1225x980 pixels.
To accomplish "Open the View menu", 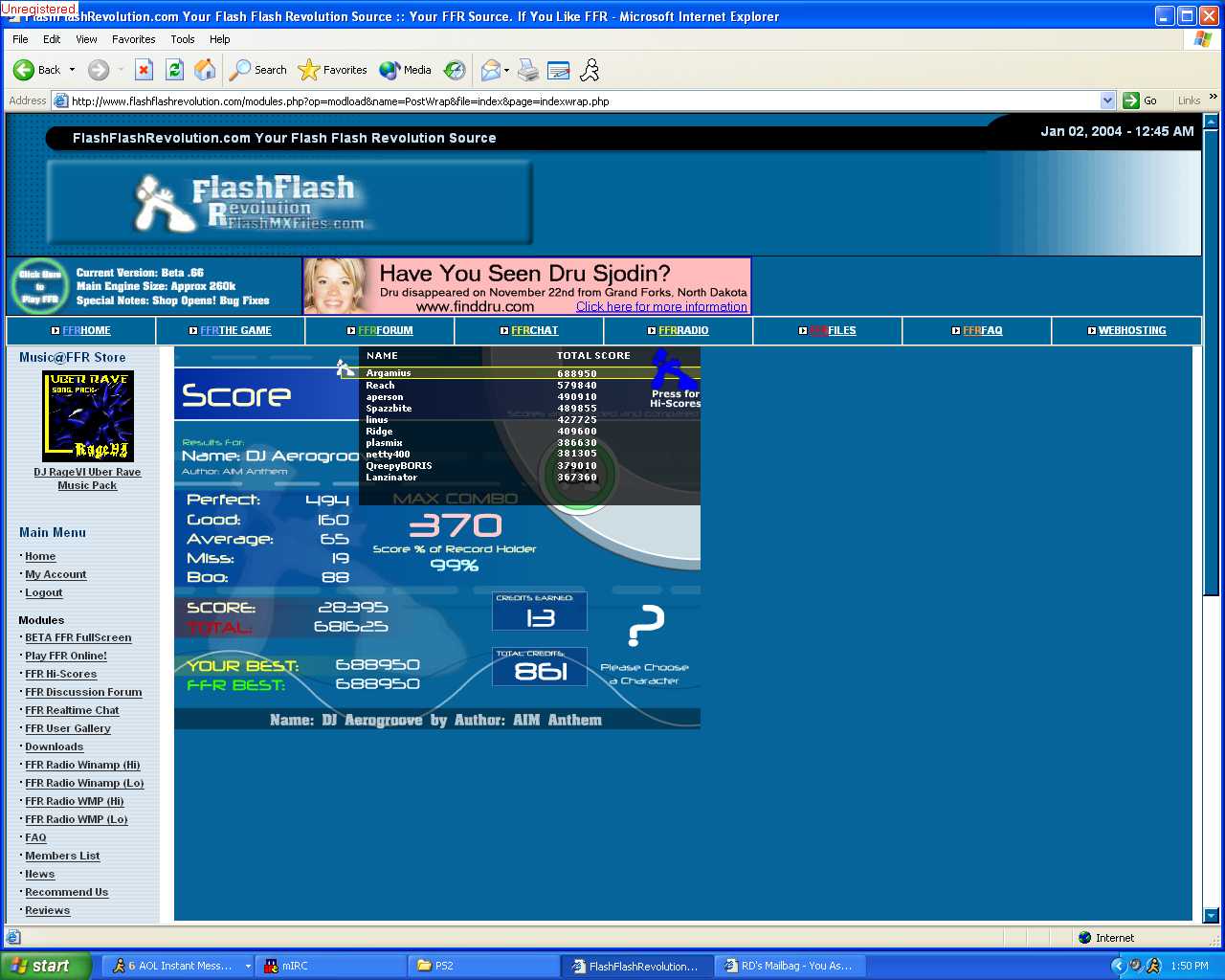I will coord(86,39).
